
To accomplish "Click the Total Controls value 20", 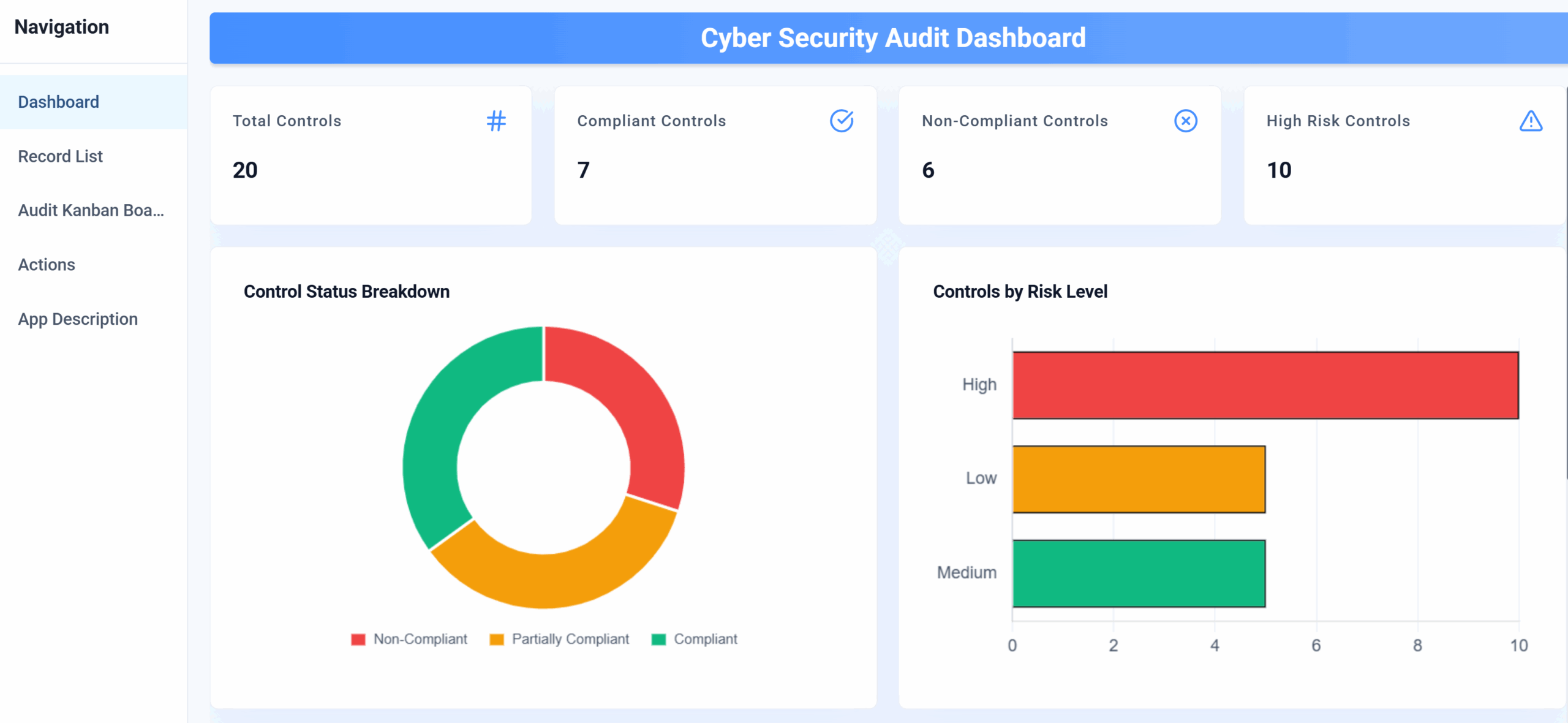I will (245, 170).
